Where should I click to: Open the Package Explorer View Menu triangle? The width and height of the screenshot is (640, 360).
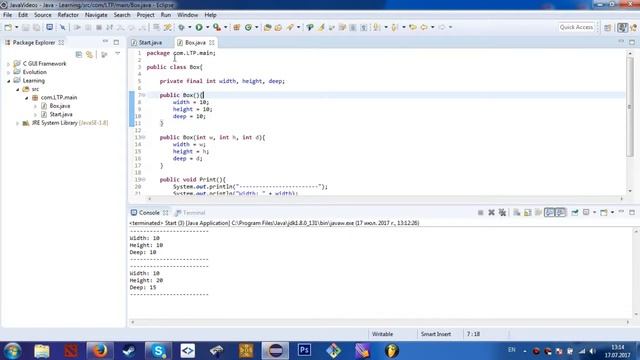(x=118, y=54)
